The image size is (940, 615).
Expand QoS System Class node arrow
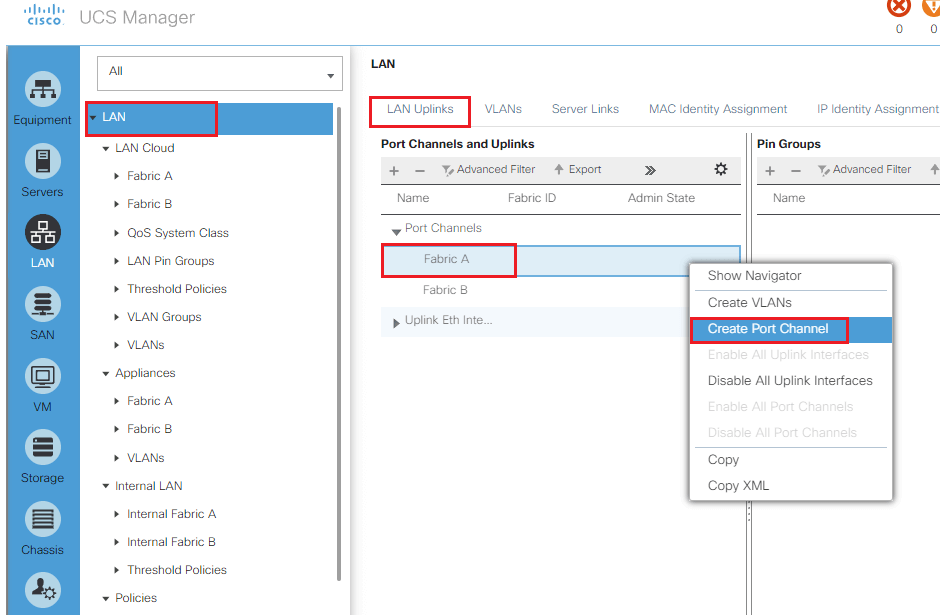(117, 233)
